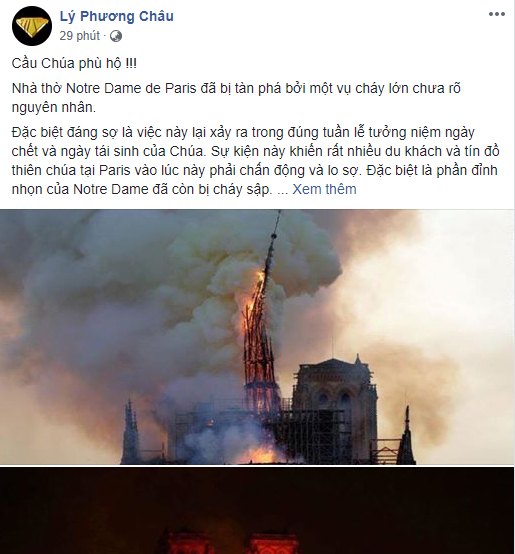Click the globe public privacy icon
The height and width of the screenshot is (554, 515).
point(116,36)
